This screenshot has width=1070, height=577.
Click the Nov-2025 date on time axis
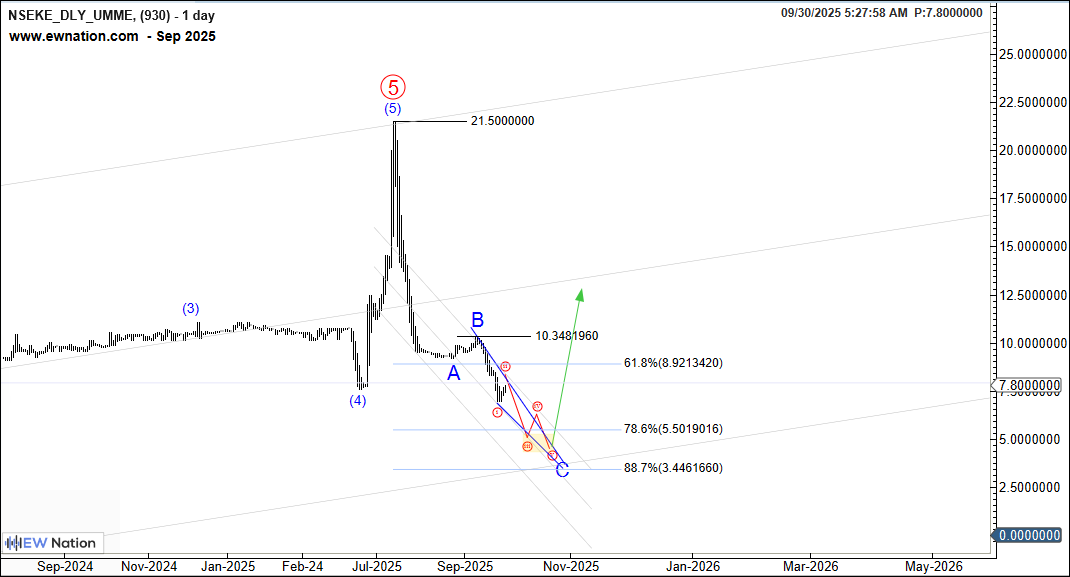click(571, 566)
